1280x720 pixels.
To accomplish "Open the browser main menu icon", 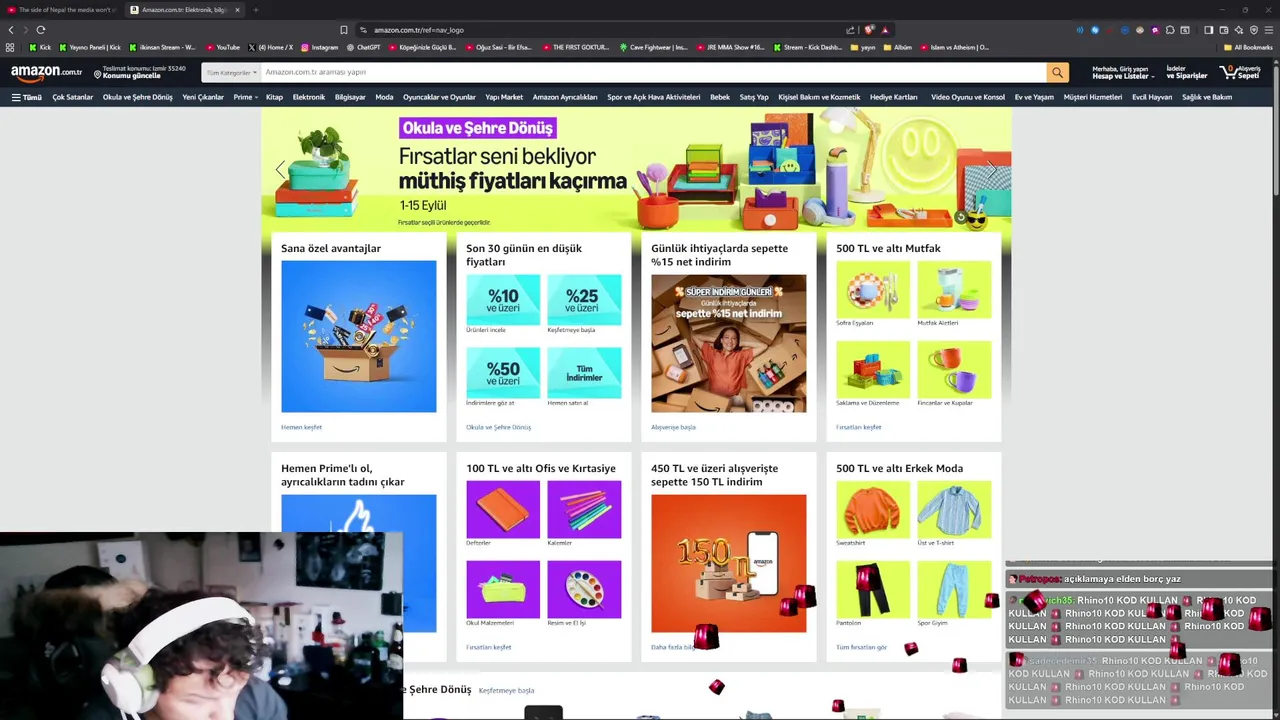I will (x=1268, y=30).
